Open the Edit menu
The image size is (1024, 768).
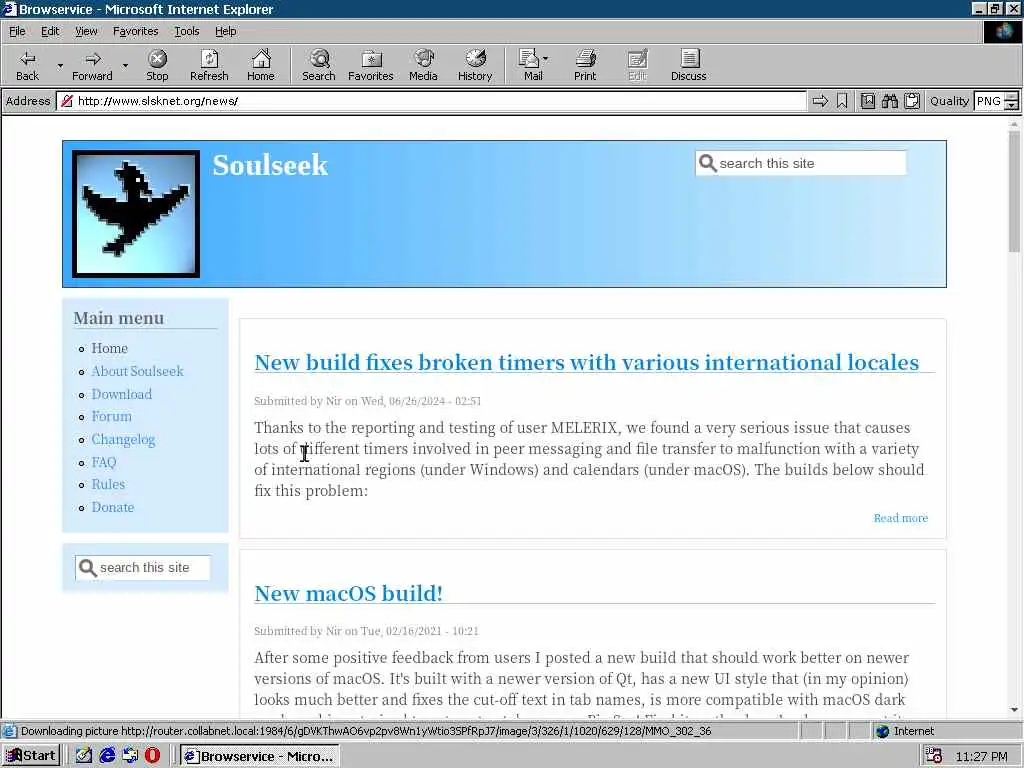(x=50, y=31)
